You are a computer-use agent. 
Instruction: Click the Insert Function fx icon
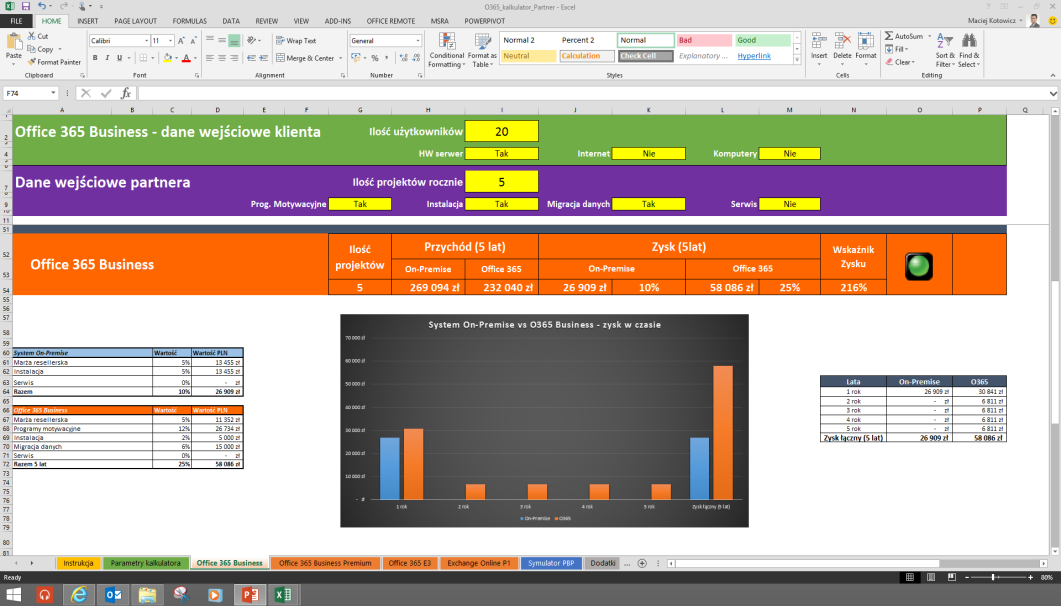125,93
